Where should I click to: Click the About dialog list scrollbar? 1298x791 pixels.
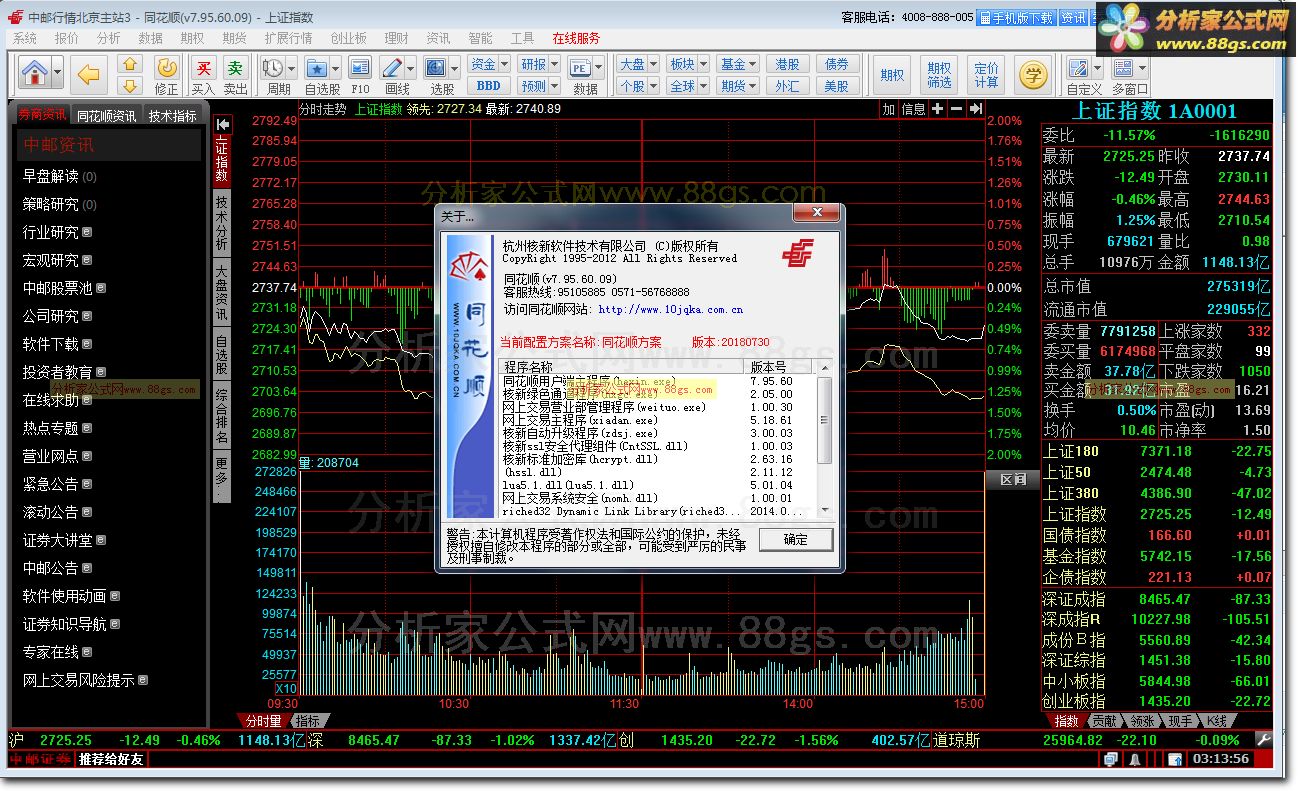point(825,439)
